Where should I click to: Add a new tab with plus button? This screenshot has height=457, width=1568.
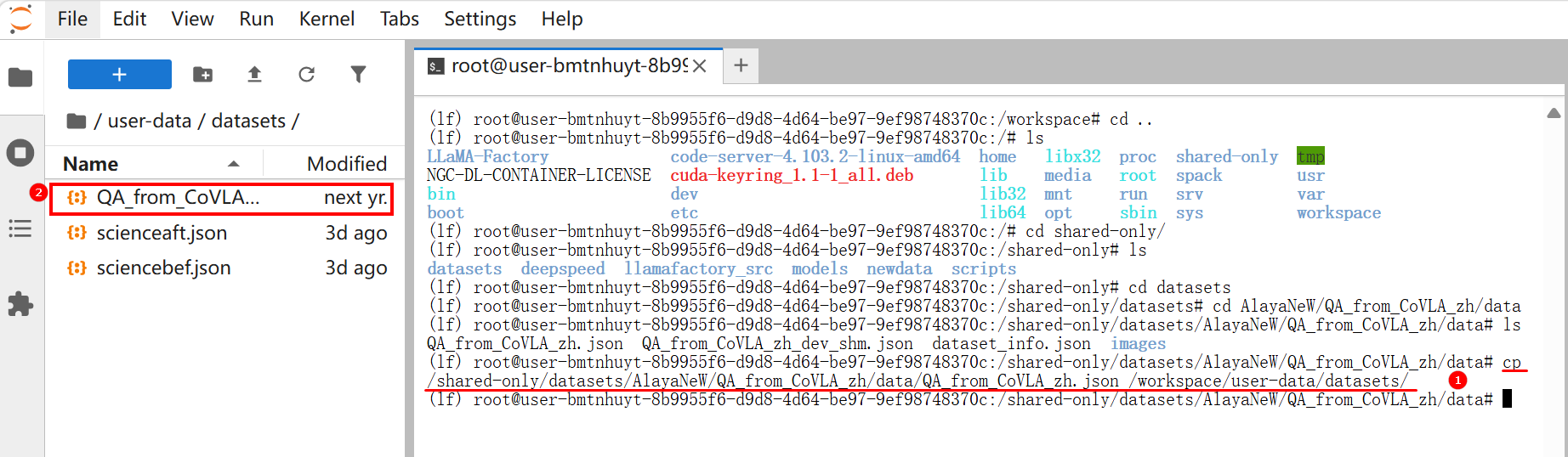click(x=741, y=65)
